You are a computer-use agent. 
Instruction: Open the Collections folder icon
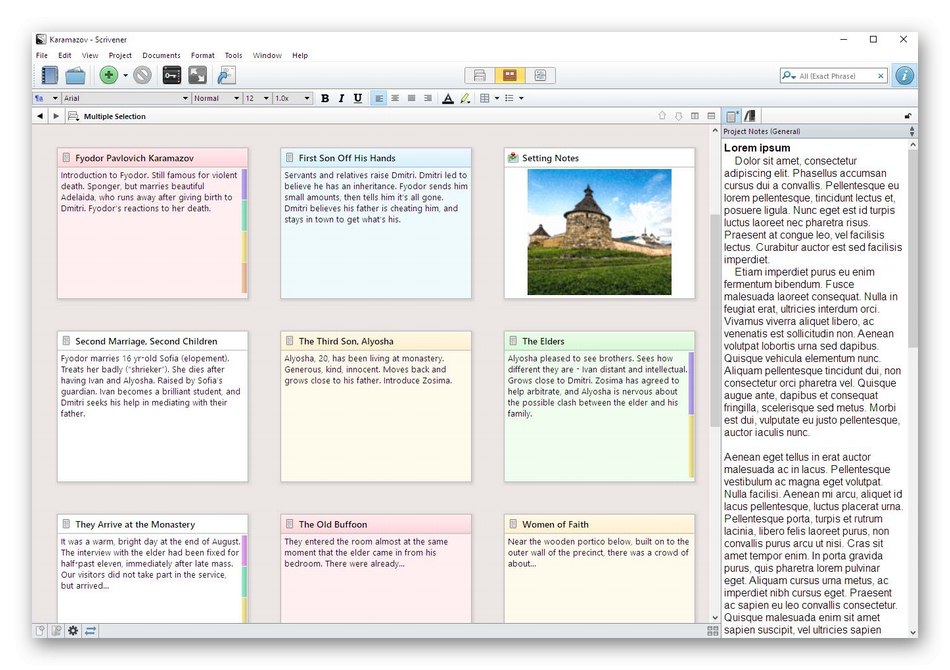75,75
